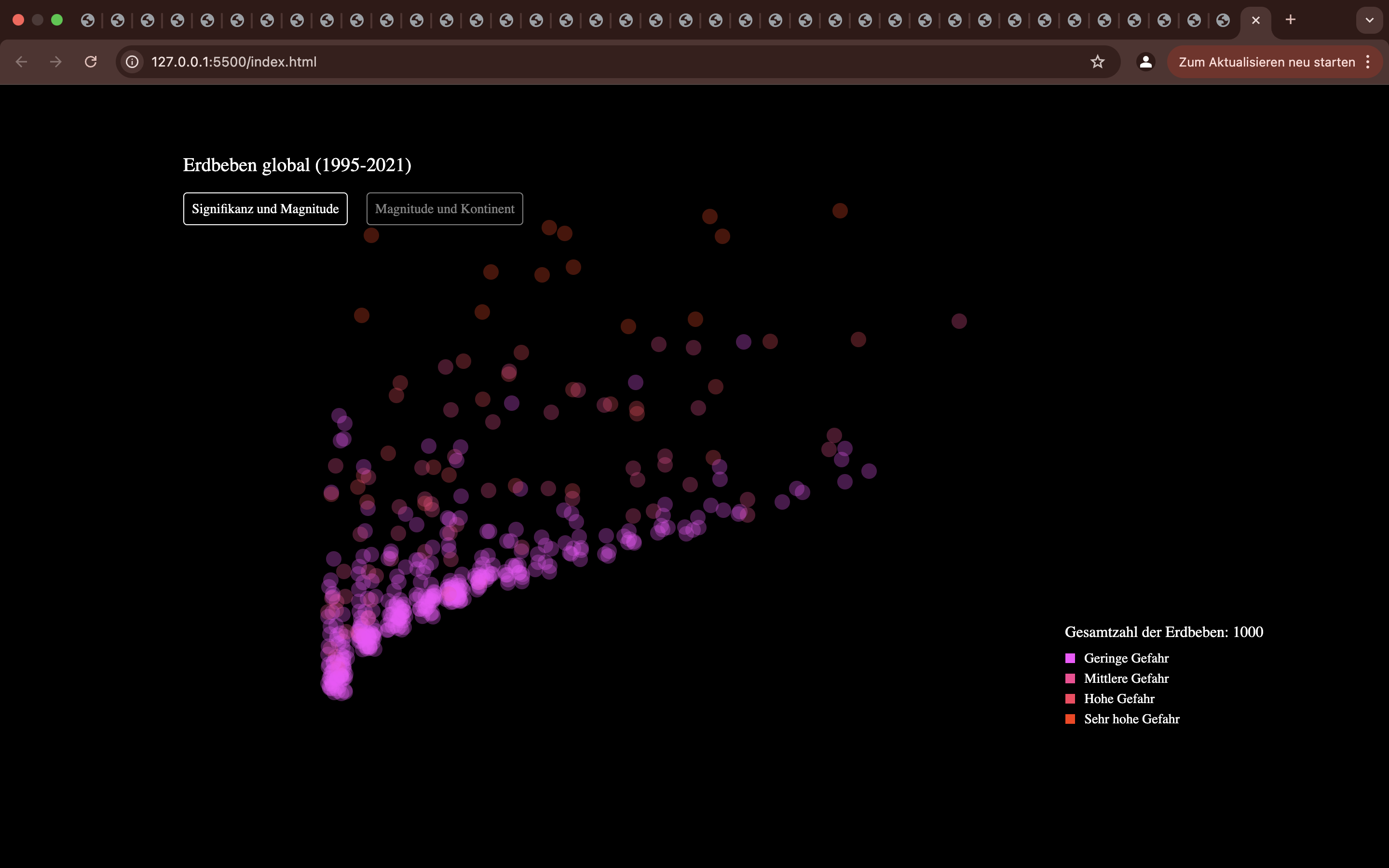This screenshot has width=1389, height=868.
Task: Select the 'Signifikanz und Magnitude' view
Action: [x=265, y=209]
